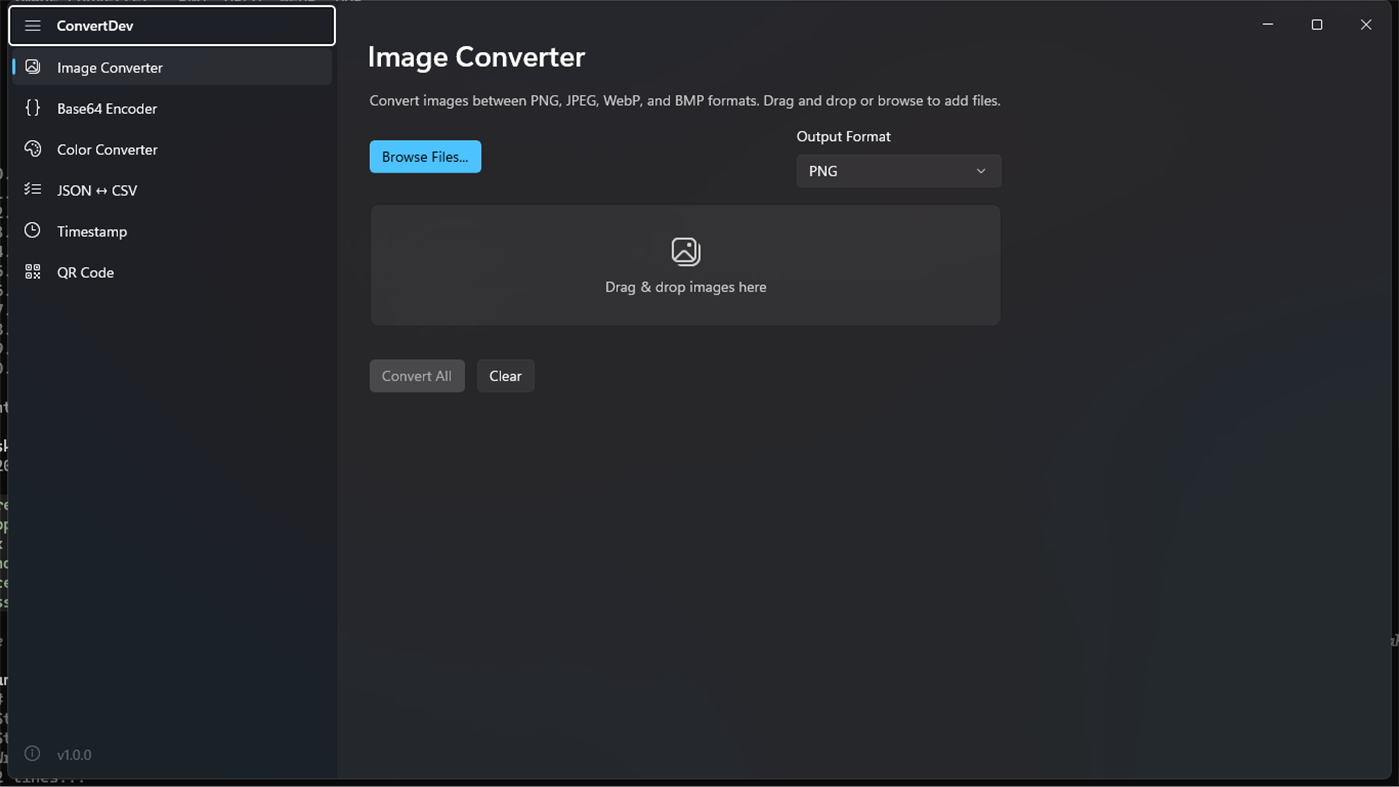Go to JSON ↔ CSV converter

[171, 190]
